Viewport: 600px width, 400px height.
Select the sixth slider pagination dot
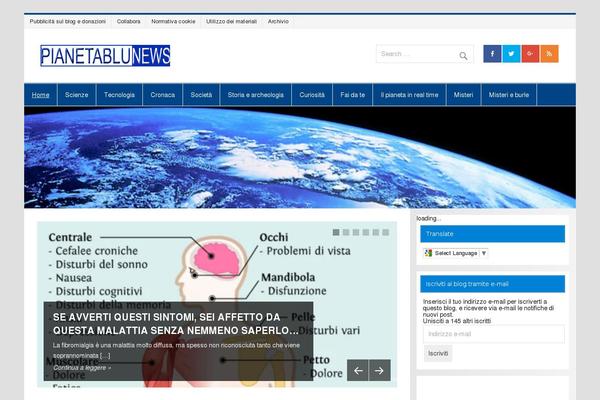tap(386, 232)
